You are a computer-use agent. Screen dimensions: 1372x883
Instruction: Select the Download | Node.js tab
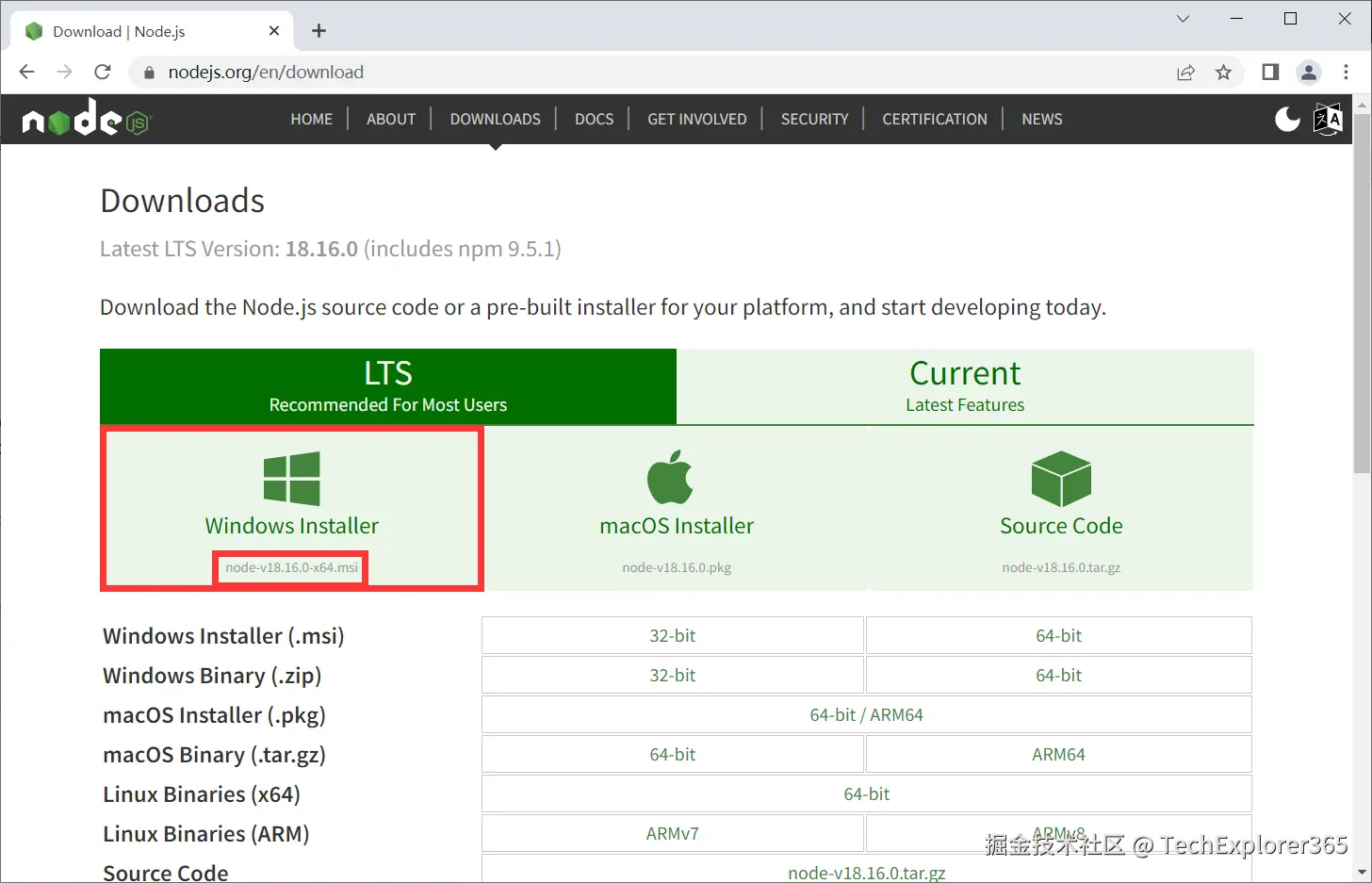[153, 31]
